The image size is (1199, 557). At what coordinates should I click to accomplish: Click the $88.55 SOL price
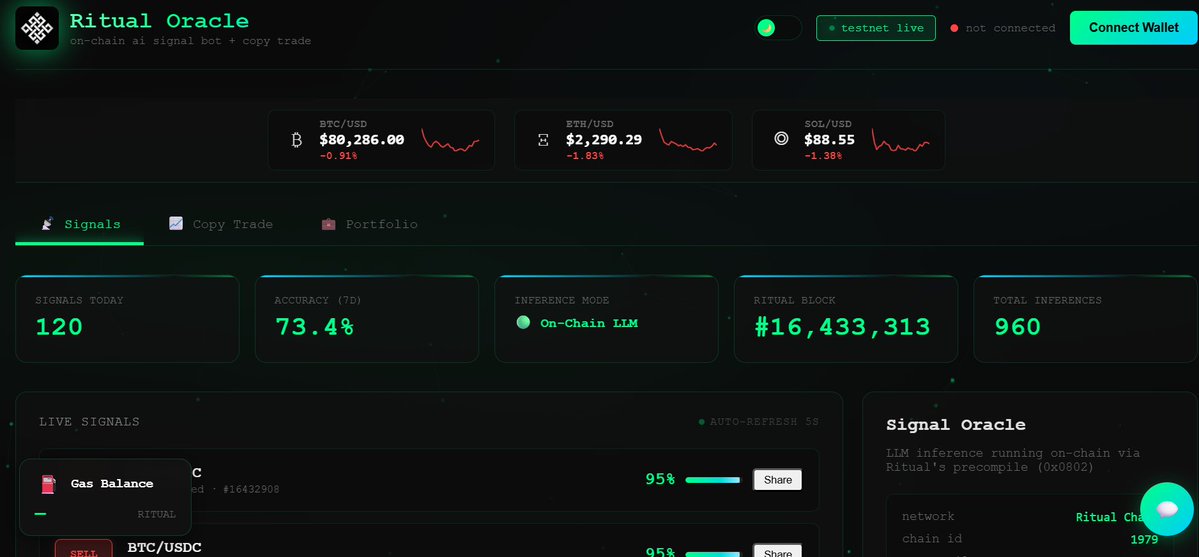[830, 140]
